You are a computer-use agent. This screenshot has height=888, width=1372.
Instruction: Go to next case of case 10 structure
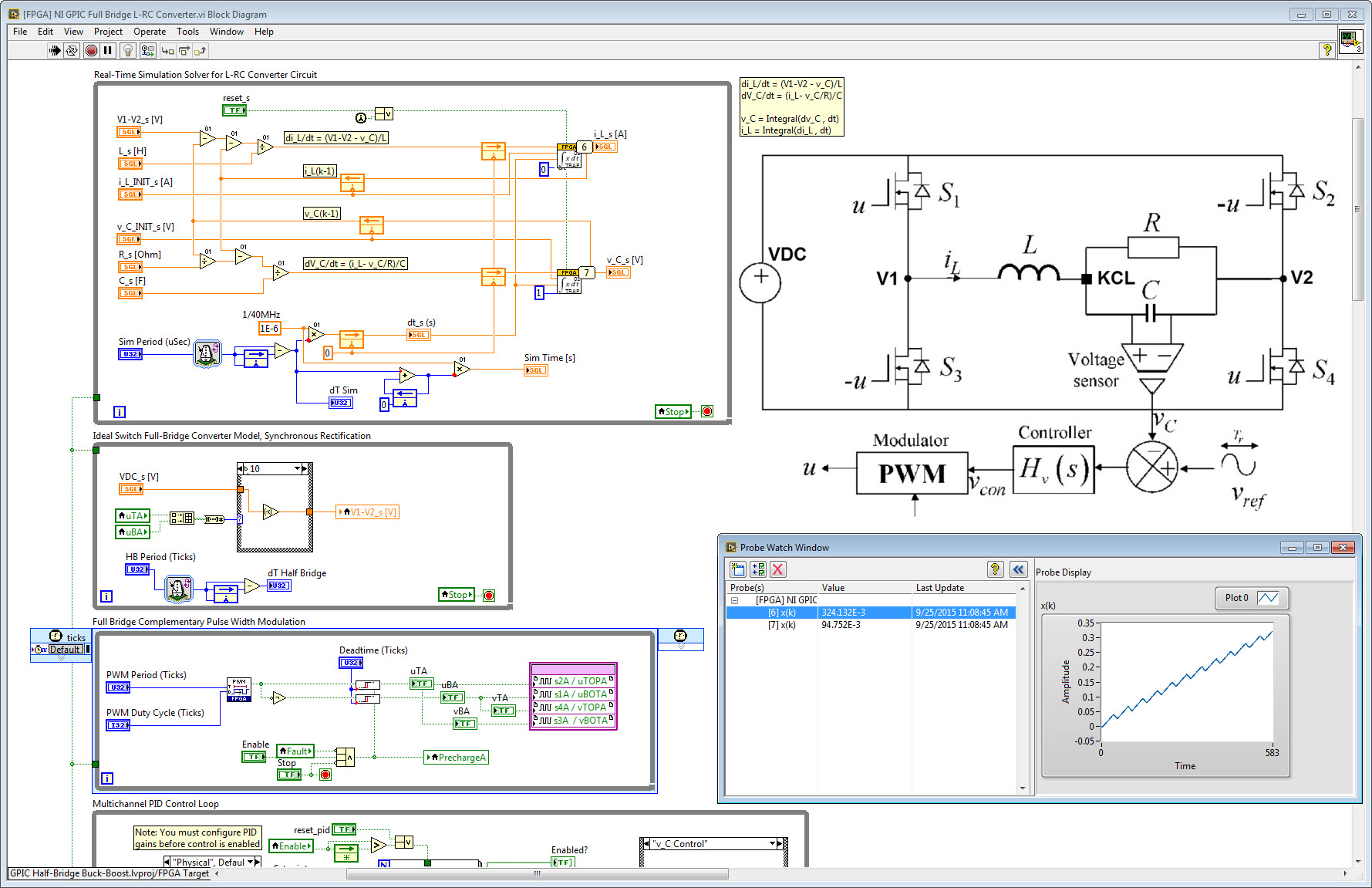pyautogui.click(x=306, y=469)
